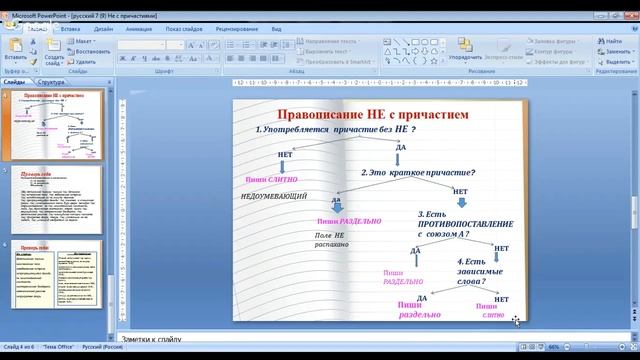Image resolution: width=640 pixels, height=360 pixels.
Task: Open the Дизайн ribbon tab
Action: click(103, 29)
